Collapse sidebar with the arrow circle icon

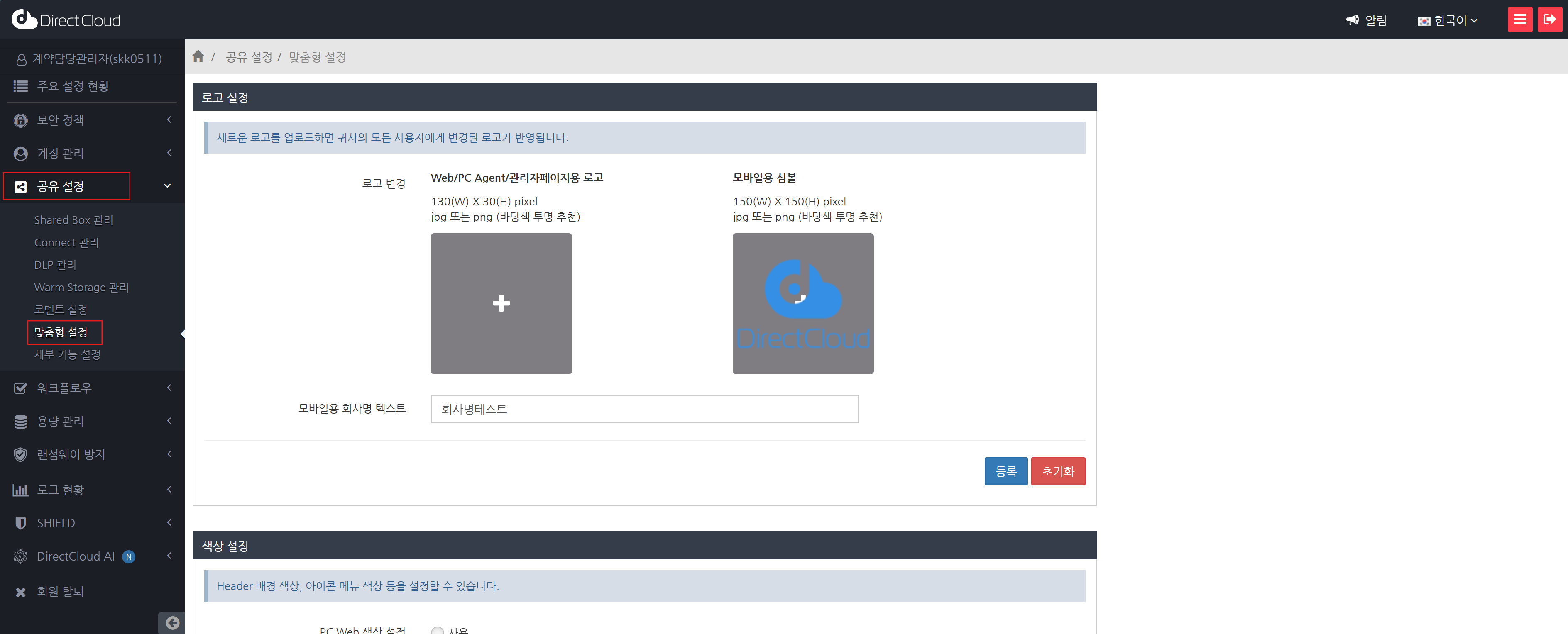tap(172, 622)
